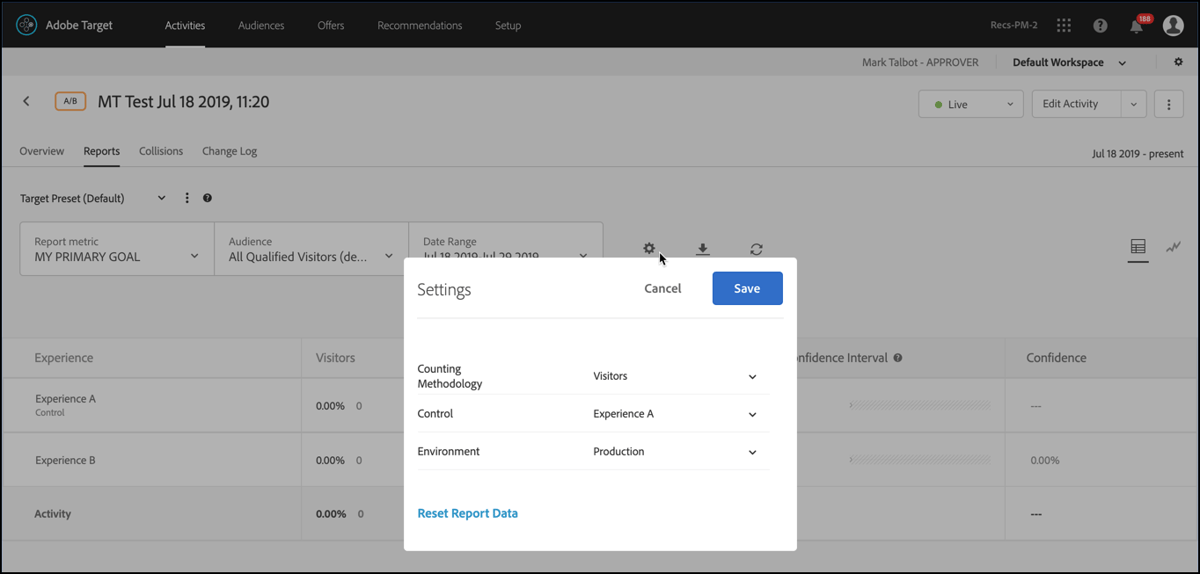Click the report settings gear icon
The height and width of the screenshot is (574, 1200).
pos(648,248)
